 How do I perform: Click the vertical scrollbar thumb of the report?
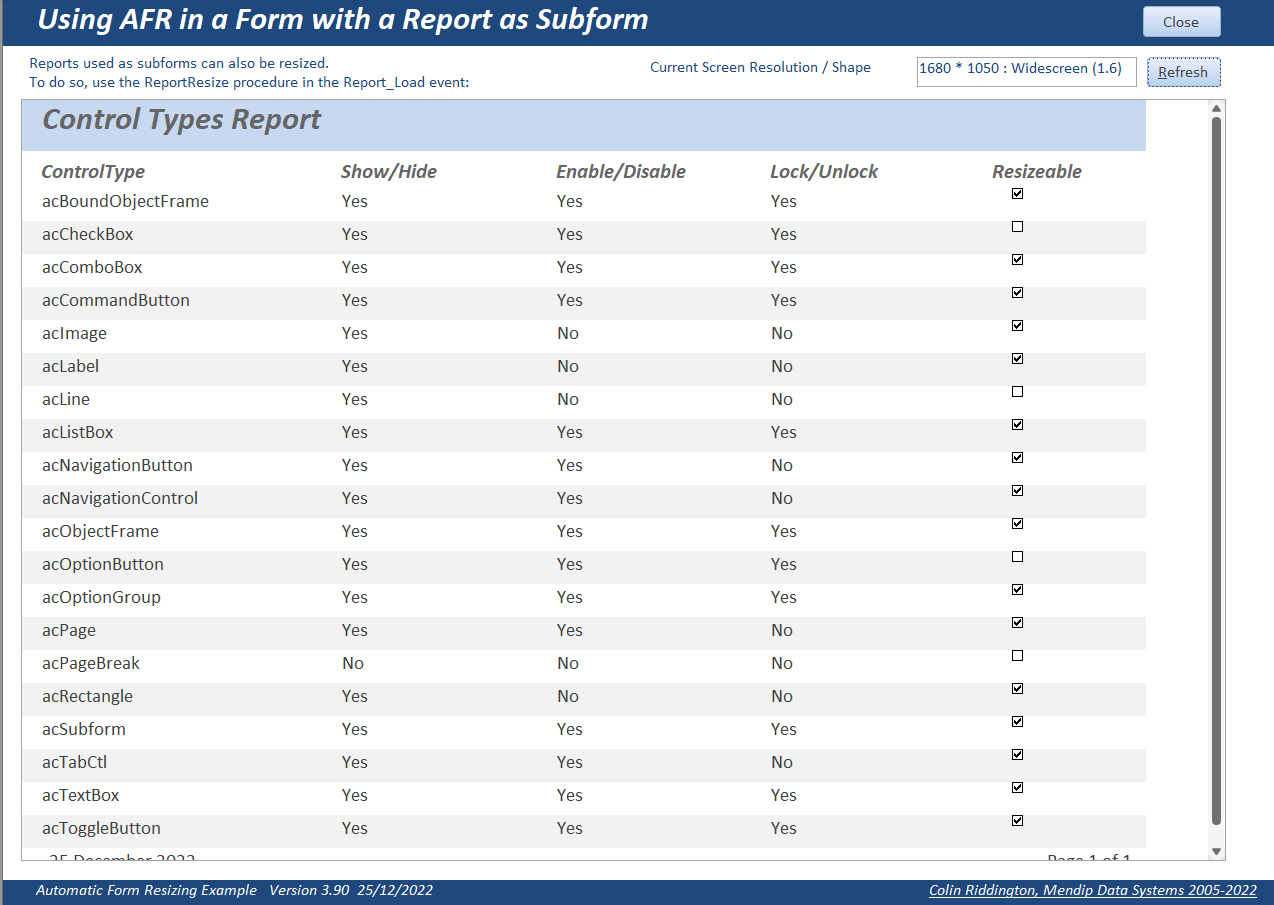pos(1216,471)
